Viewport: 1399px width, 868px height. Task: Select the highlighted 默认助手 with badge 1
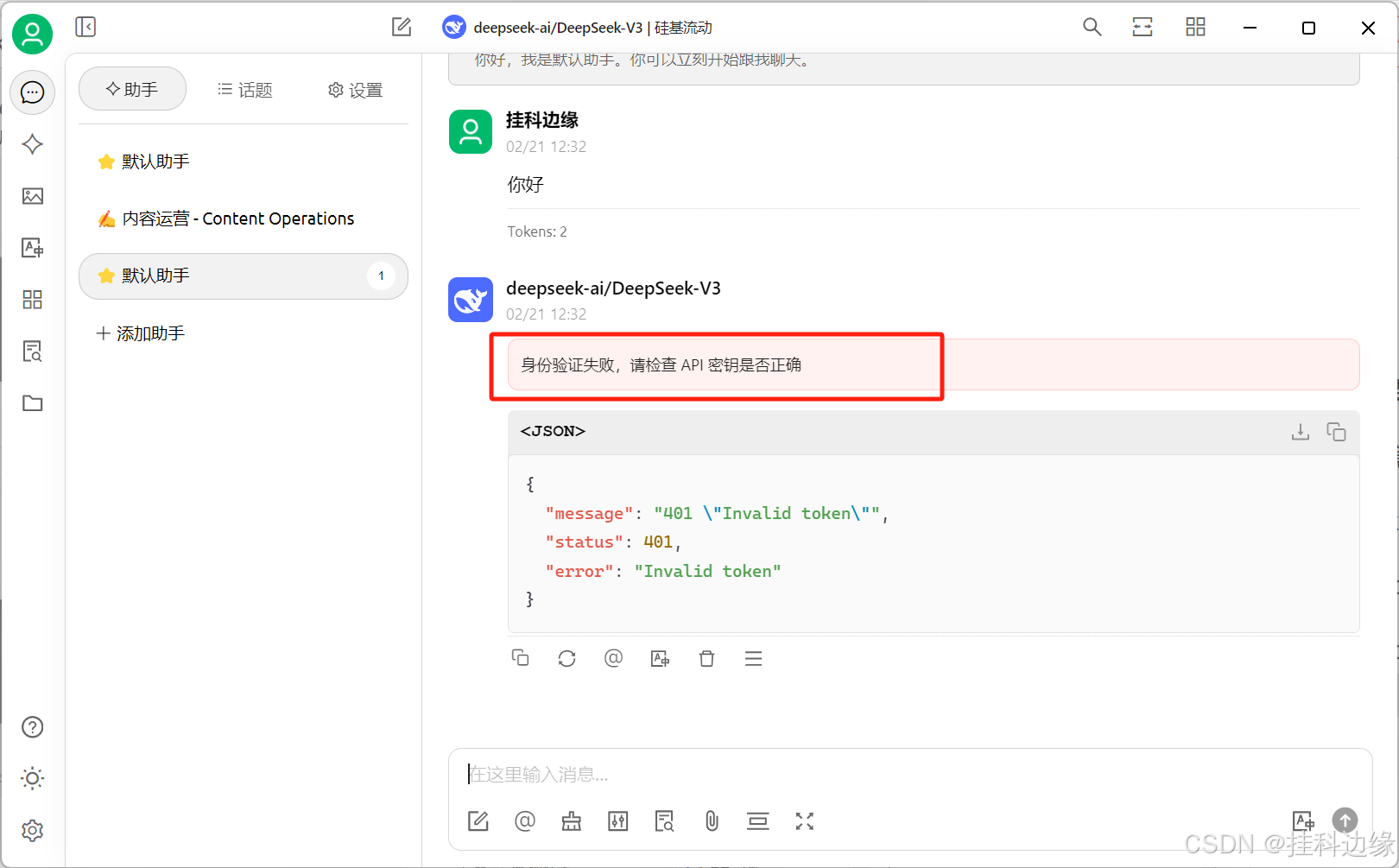click(243, 276)
